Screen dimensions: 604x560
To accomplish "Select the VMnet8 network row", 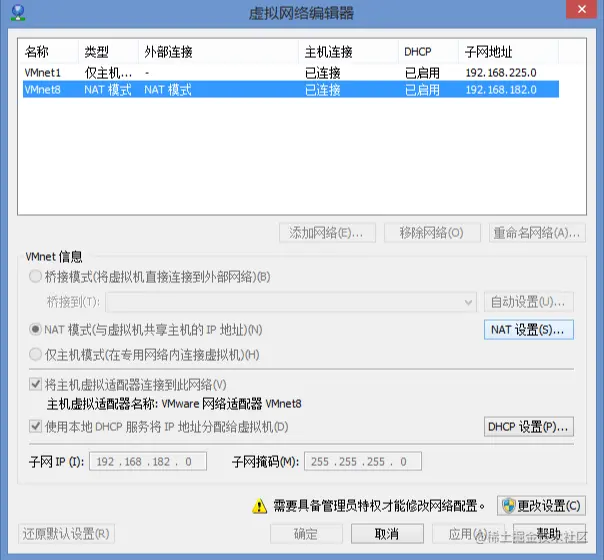I will [x=291, y=89].
